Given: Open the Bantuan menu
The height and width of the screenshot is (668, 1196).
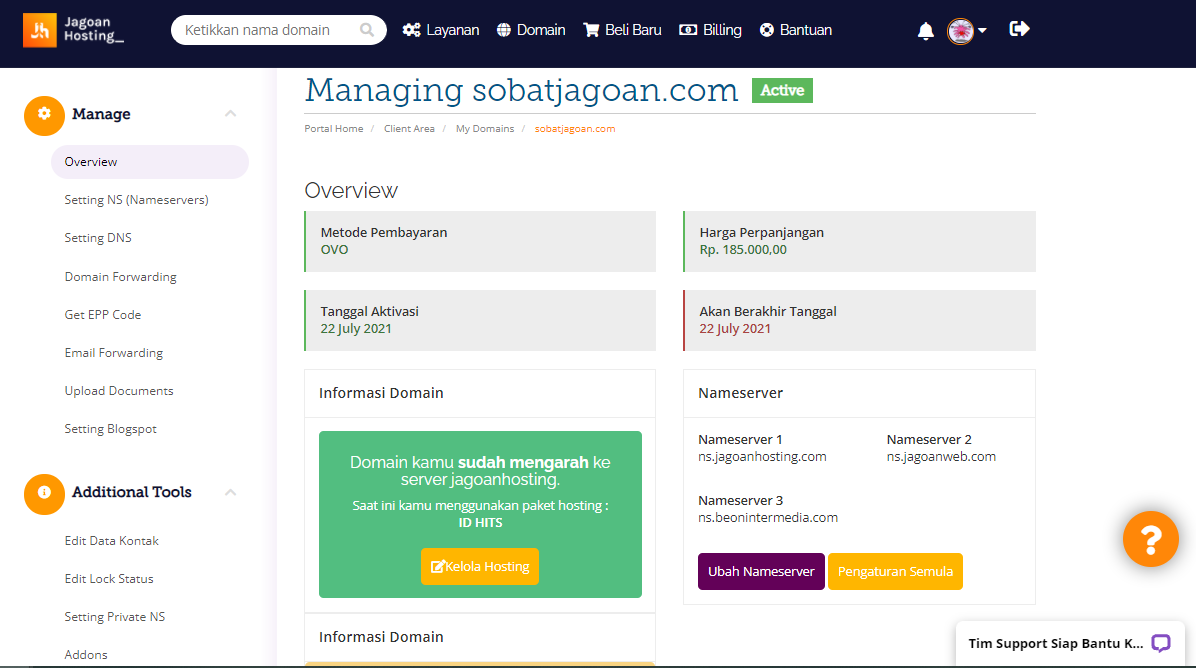Looking at the screenshot, I should click(x=796, y=30).
